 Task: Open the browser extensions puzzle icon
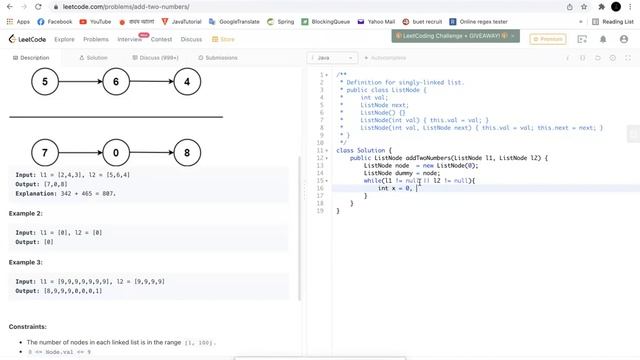coord(601,7)
